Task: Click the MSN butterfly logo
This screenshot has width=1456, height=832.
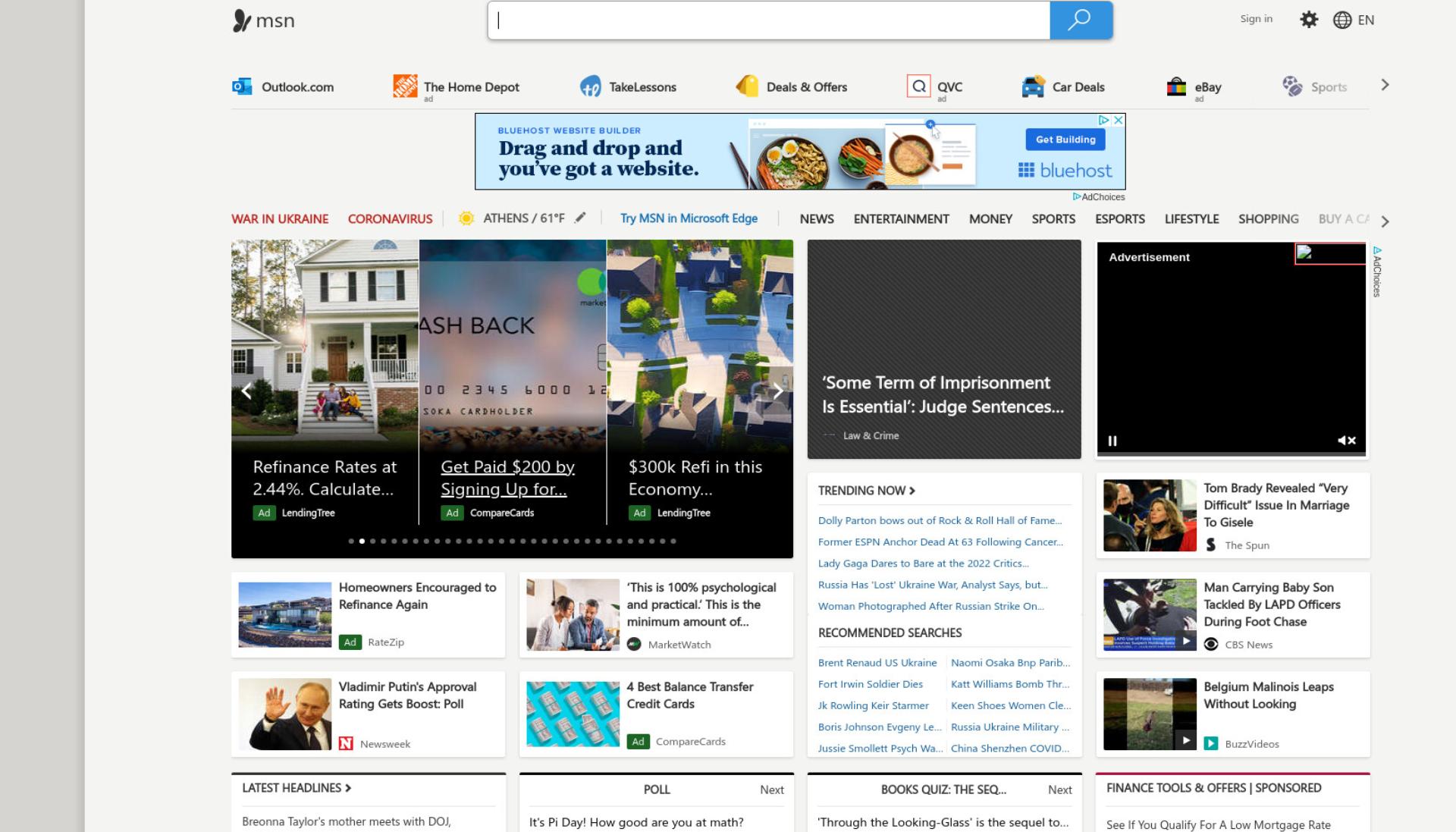Action: [x=242, y=20]
